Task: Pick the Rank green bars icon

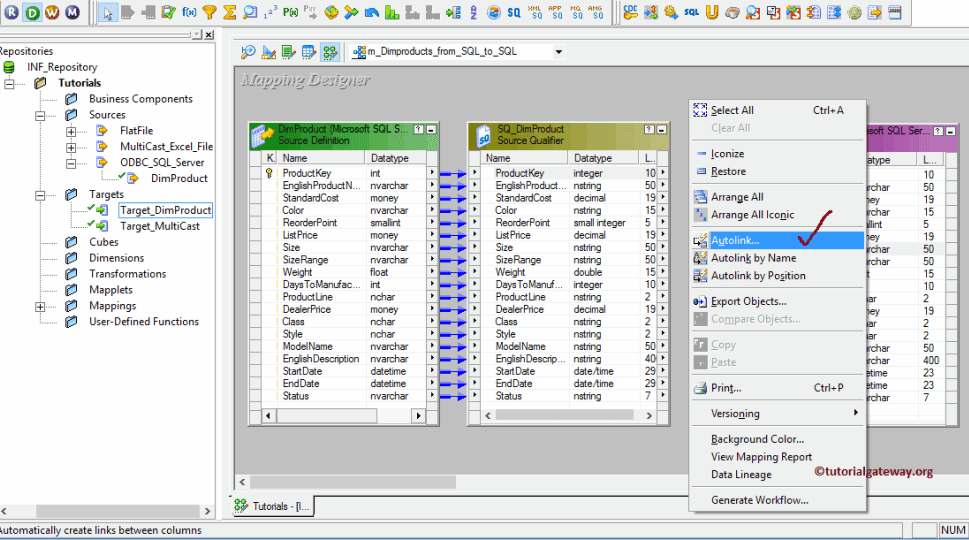Action: tap(392, 12)
